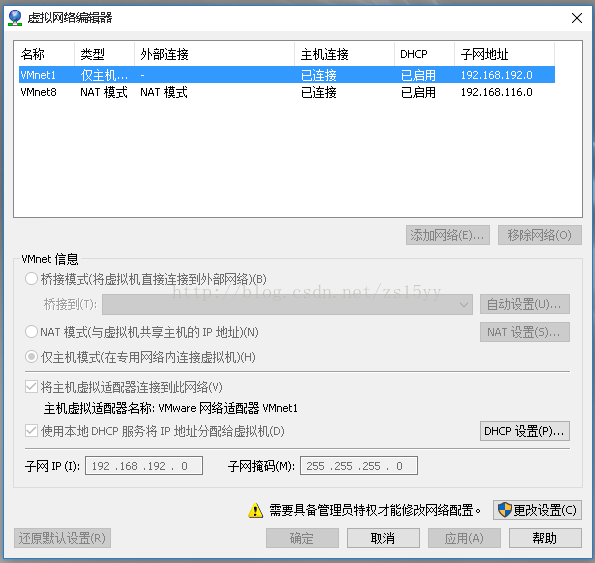Select the VMnet1 row name

click(x=38, y=75)
